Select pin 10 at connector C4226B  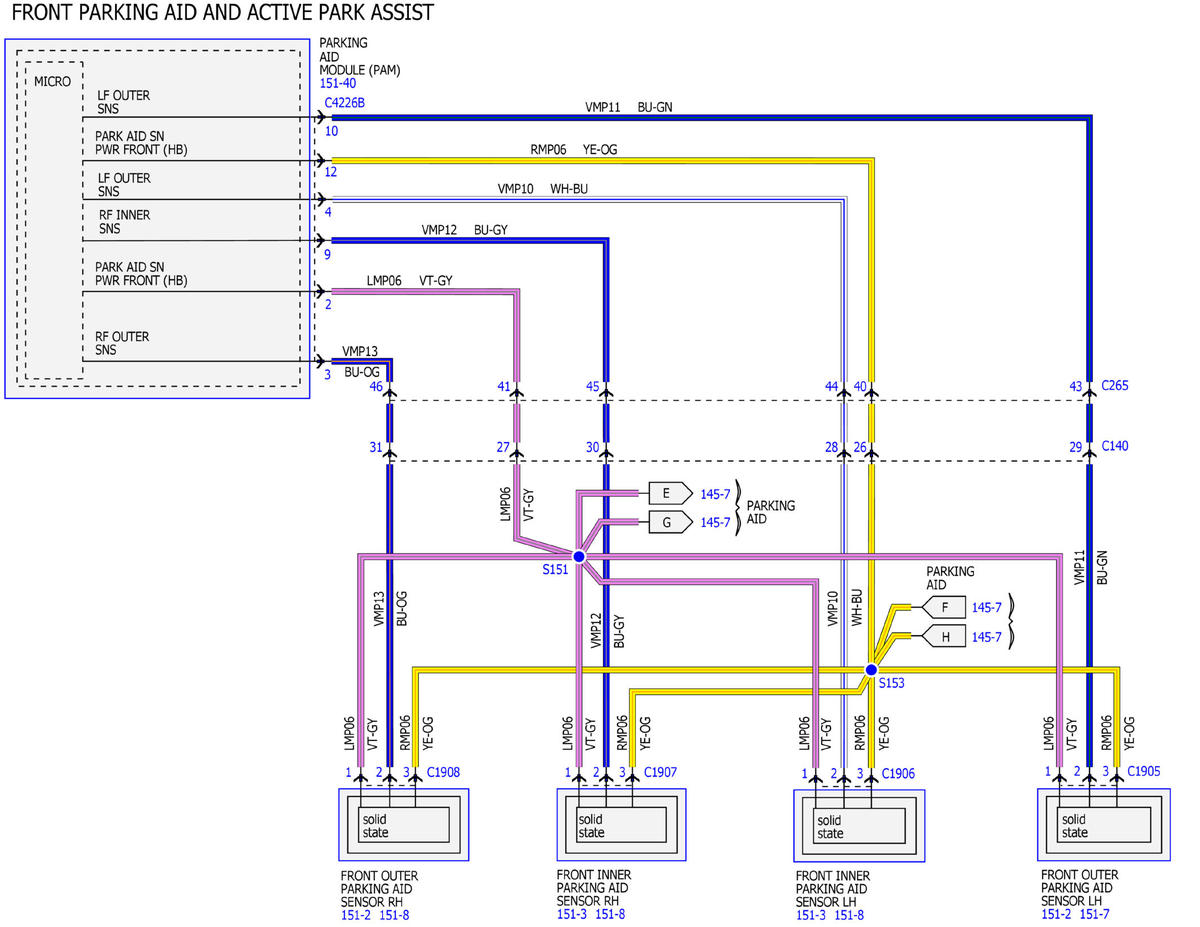pyautogui.click(x=331, y=131)
